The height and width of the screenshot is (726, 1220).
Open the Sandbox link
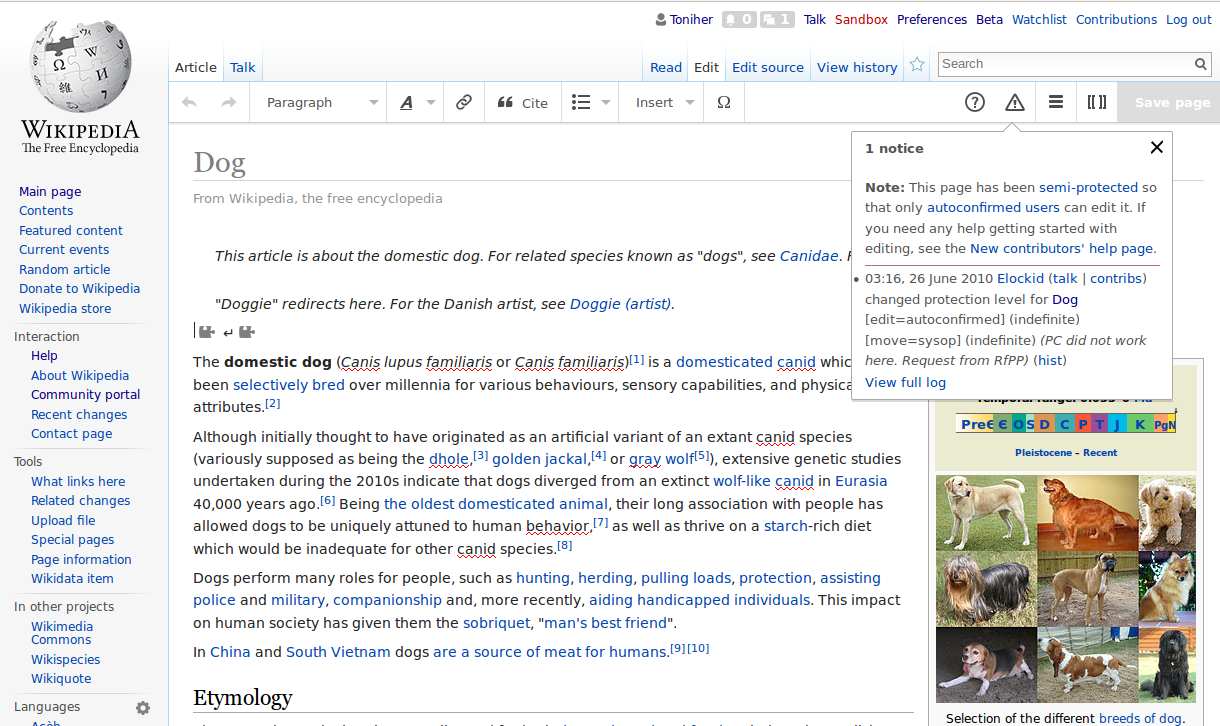pyautogui.click(x=861, y=19)
